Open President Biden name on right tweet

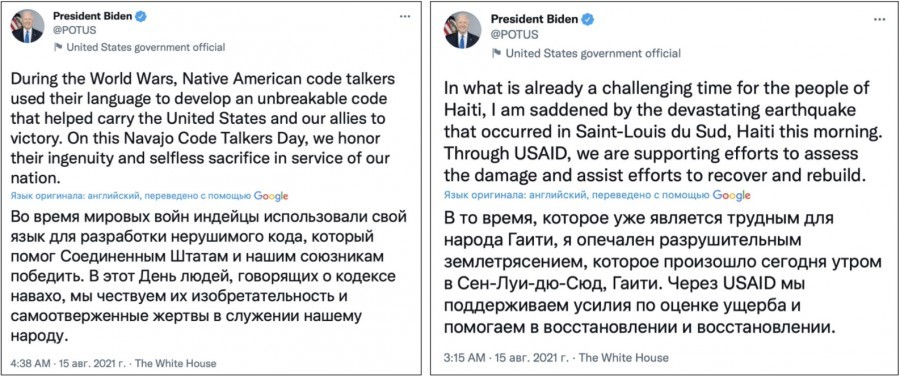(x=534, y=19)
